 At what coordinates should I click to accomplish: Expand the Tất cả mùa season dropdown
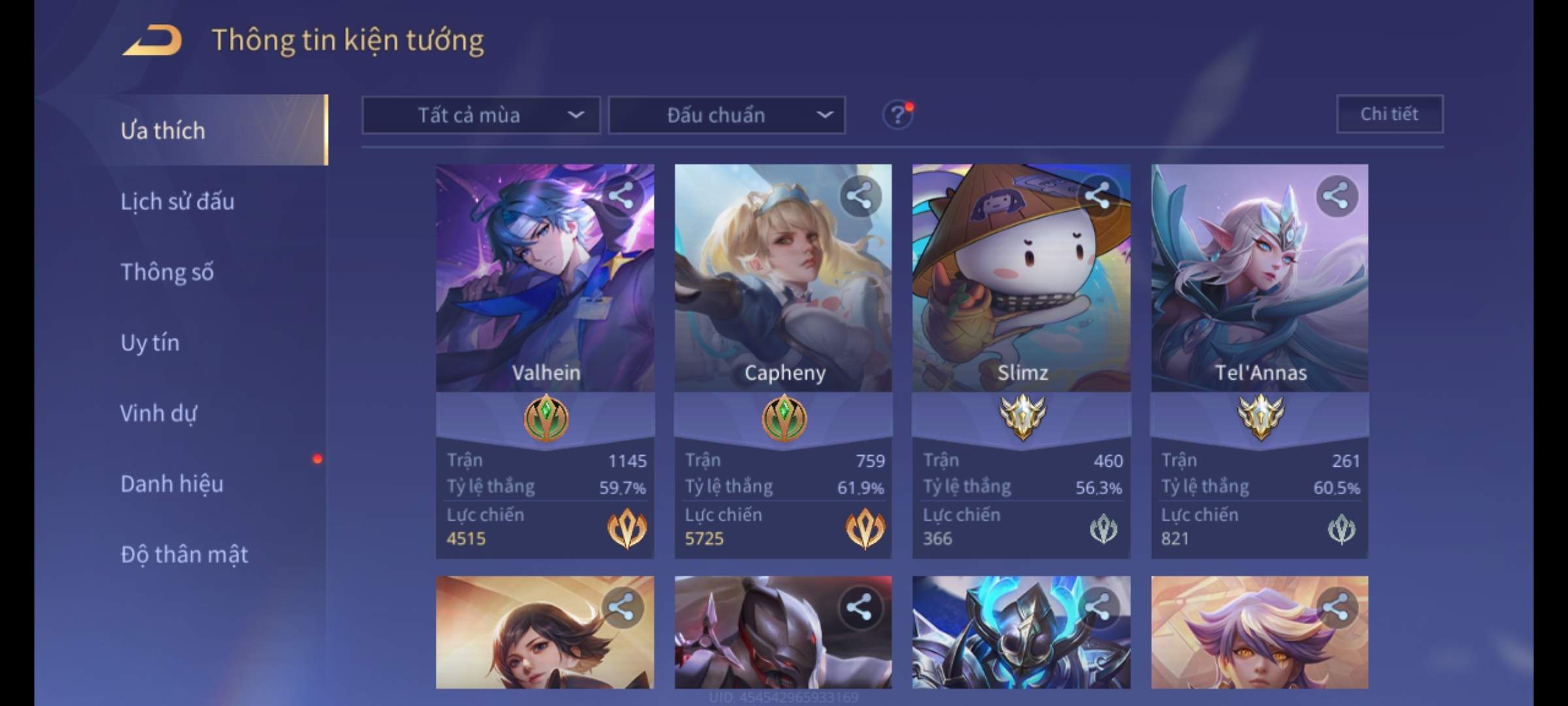pos(481,116)
